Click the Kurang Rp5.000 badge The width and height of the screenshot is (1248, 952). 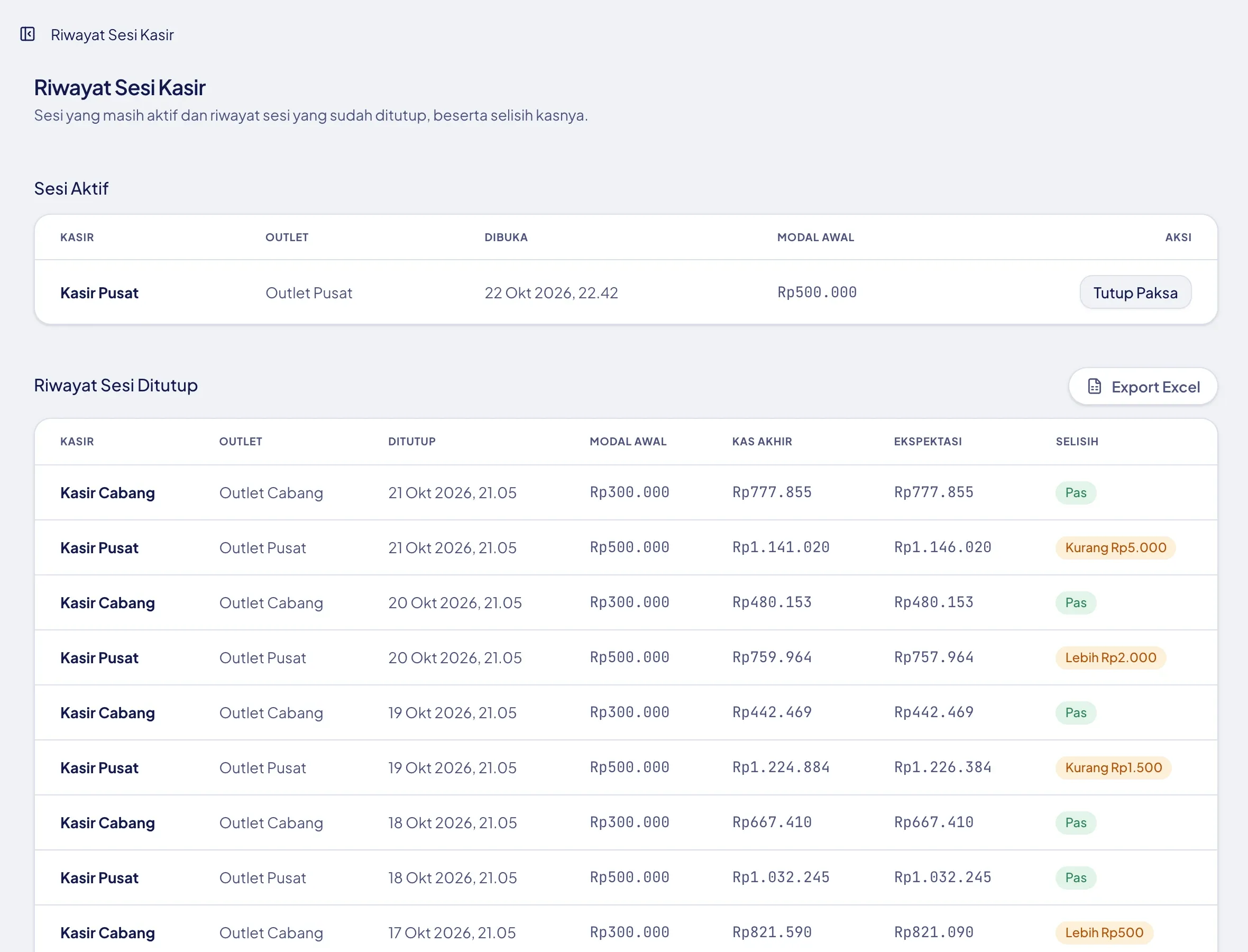click(1115, 547)
